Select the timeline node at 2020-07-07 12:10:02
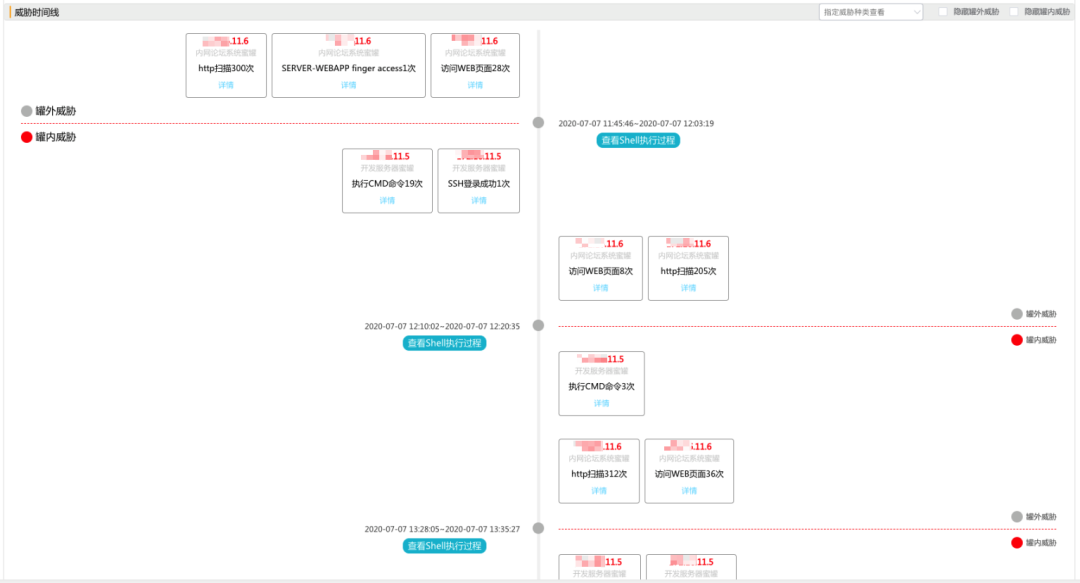 coord(538,325)
